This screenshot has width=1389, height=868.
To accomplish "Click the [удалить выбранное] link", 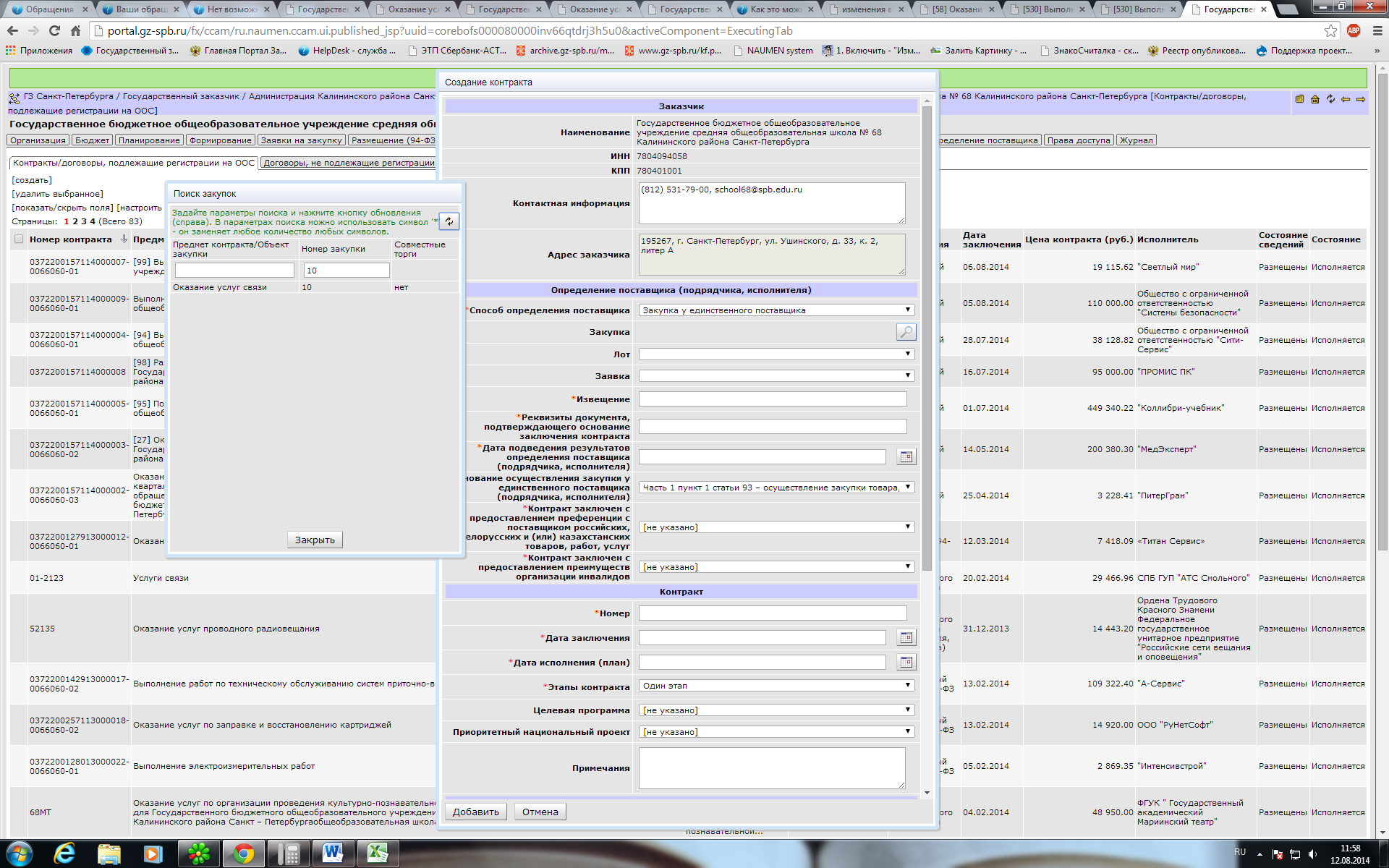I will pos(57,194).
